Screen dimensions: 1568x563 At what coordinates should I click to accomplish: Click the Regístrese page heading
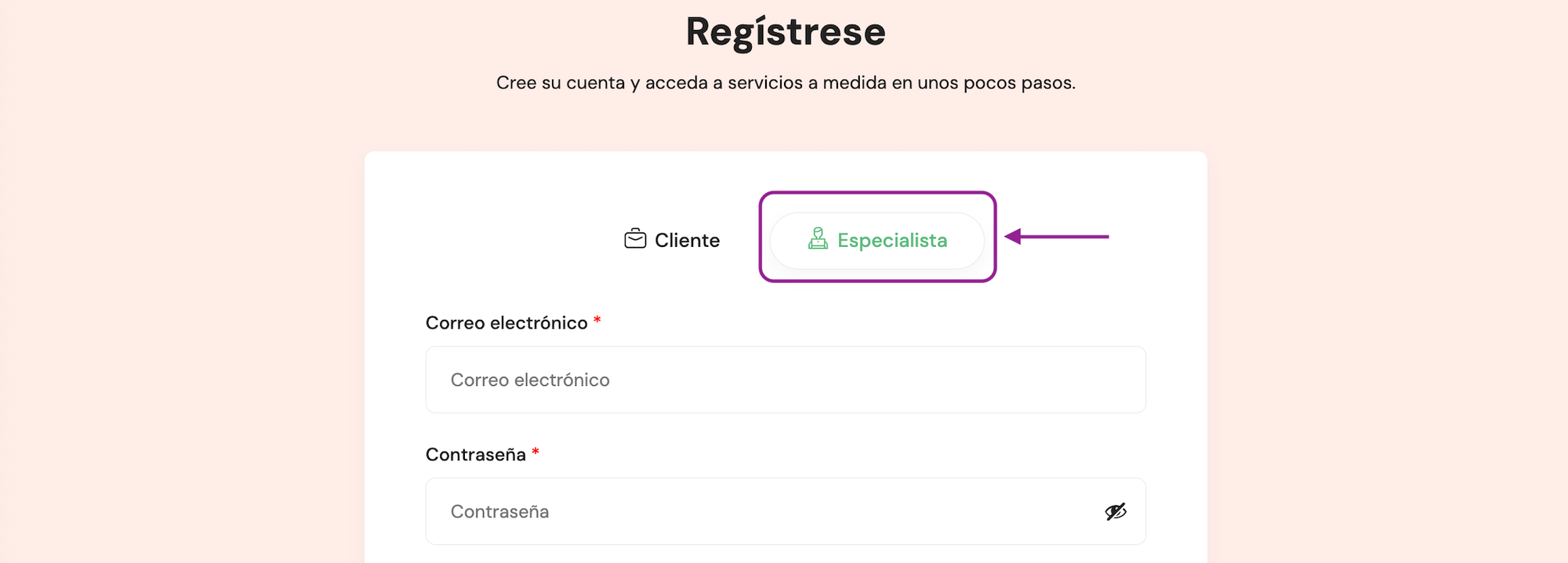[786, 32]
